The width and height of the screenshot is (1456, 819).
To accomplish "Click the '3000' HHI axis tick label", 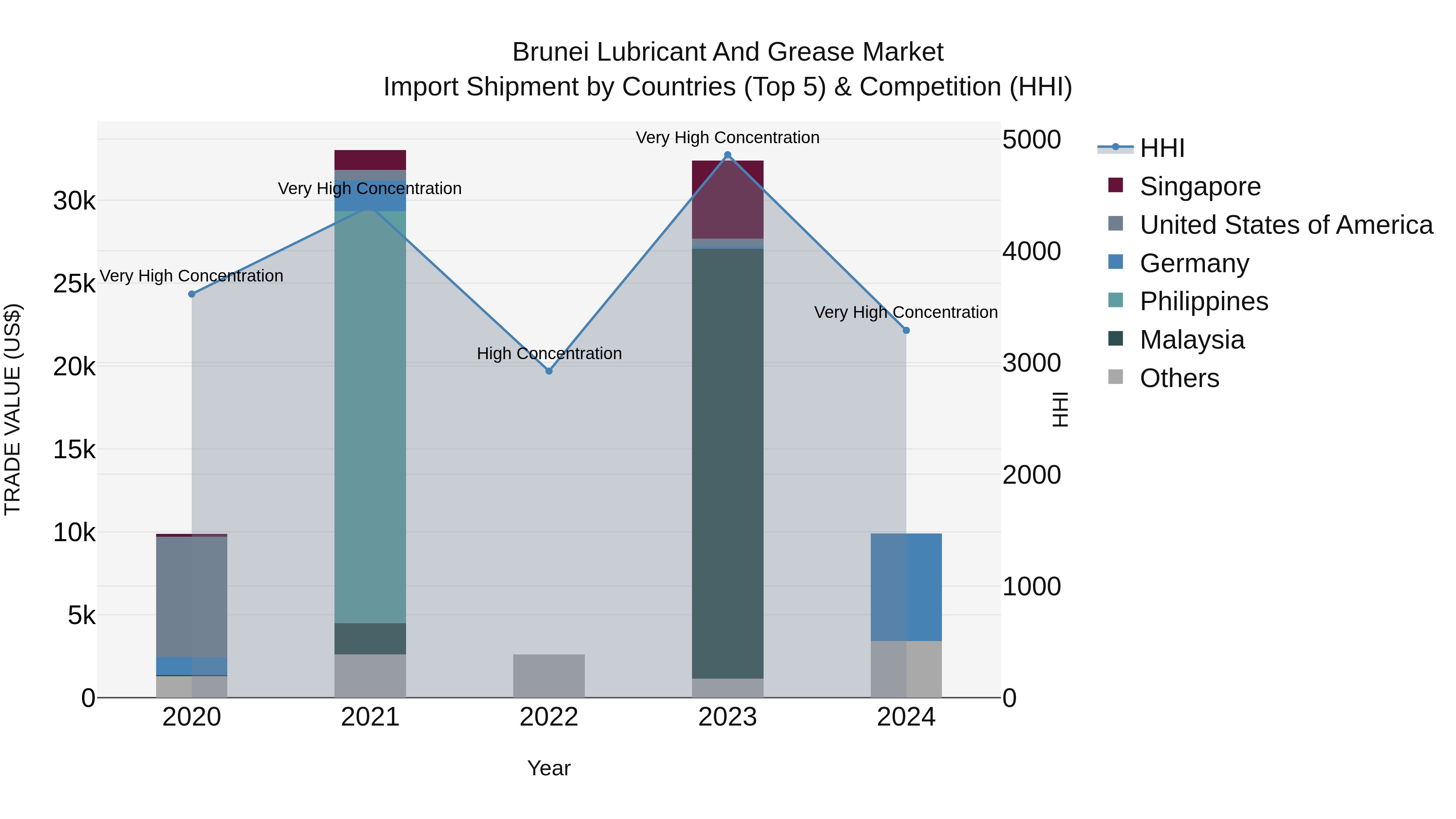I will [1031, 362].
